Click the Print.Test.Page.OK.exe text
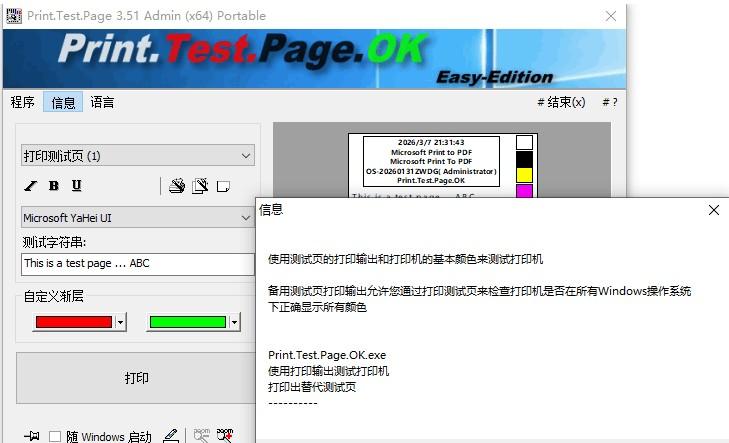 coord(327,355)
